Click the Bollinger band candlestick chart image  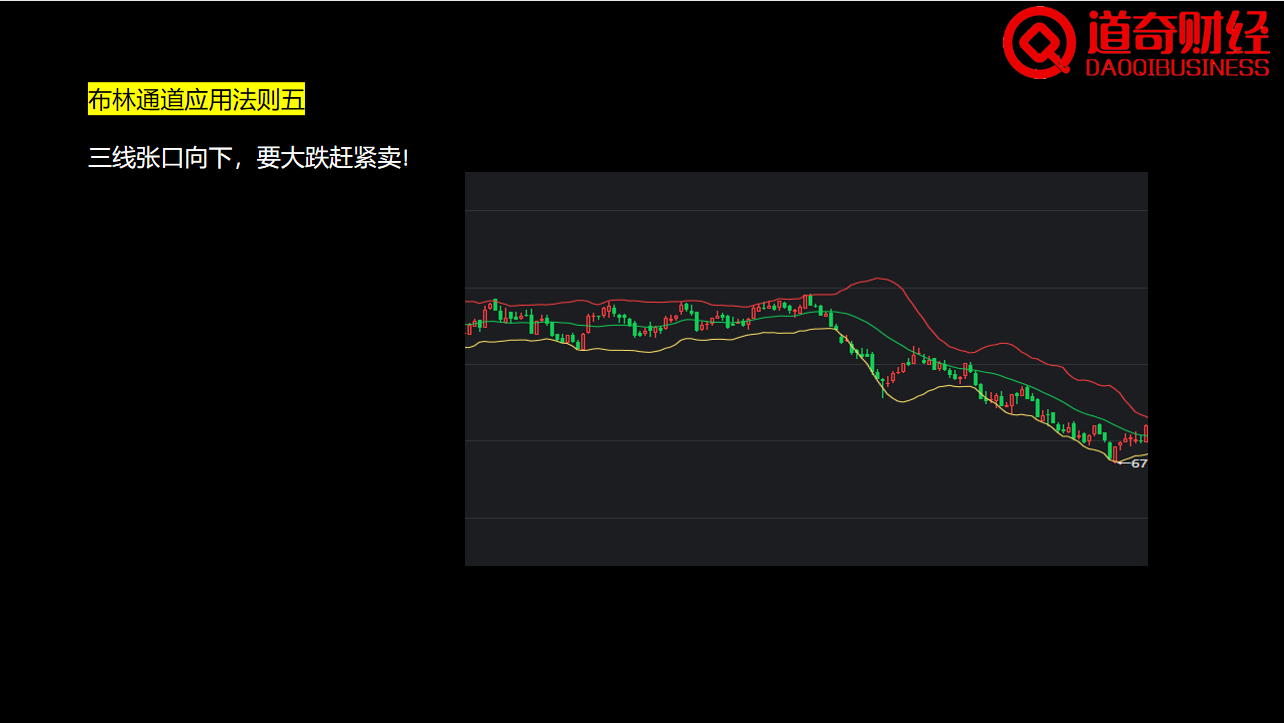coord(806,369)
